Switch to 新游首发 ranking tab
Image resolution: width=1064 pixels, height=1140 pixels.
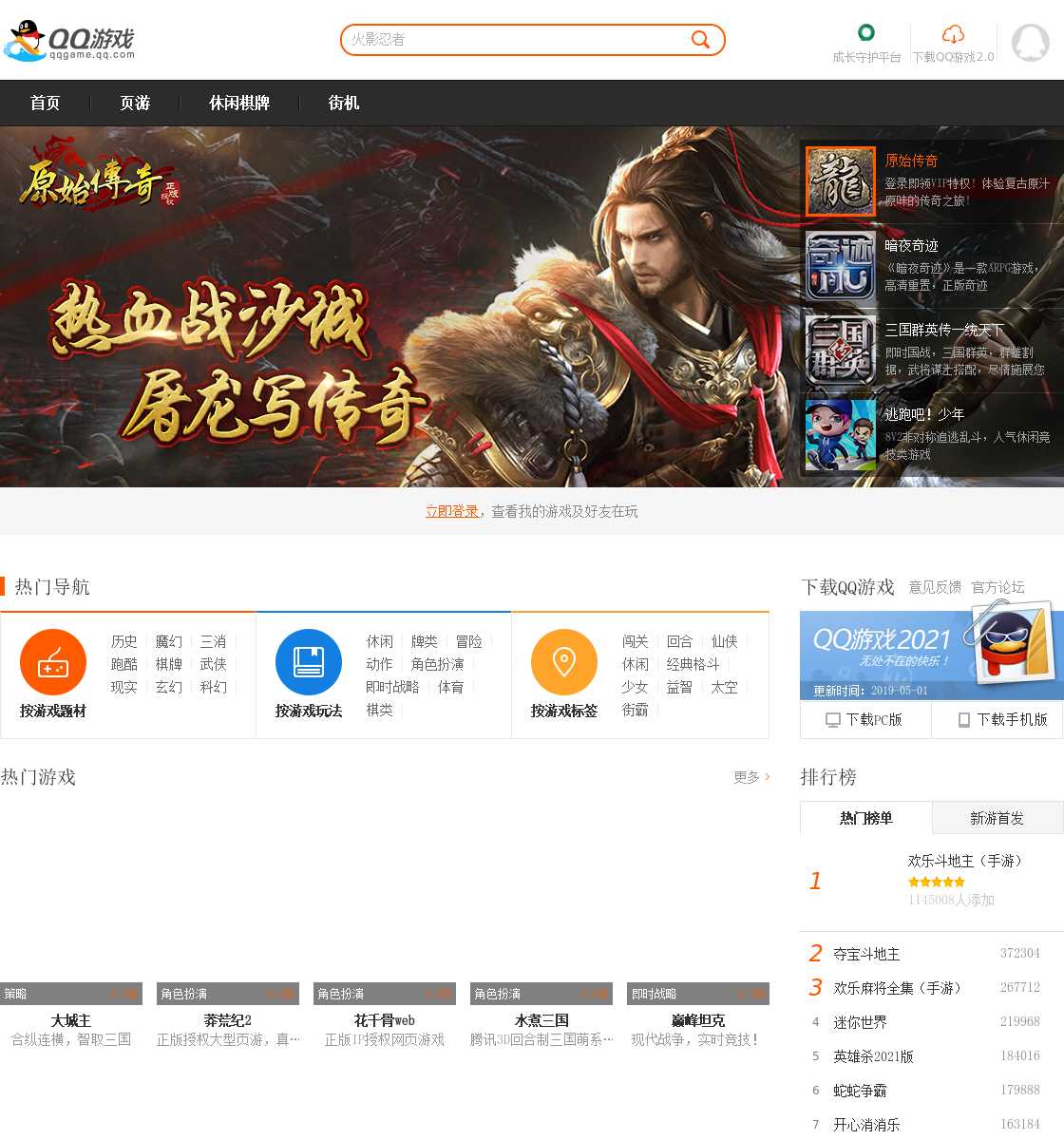tap(997, 818)
